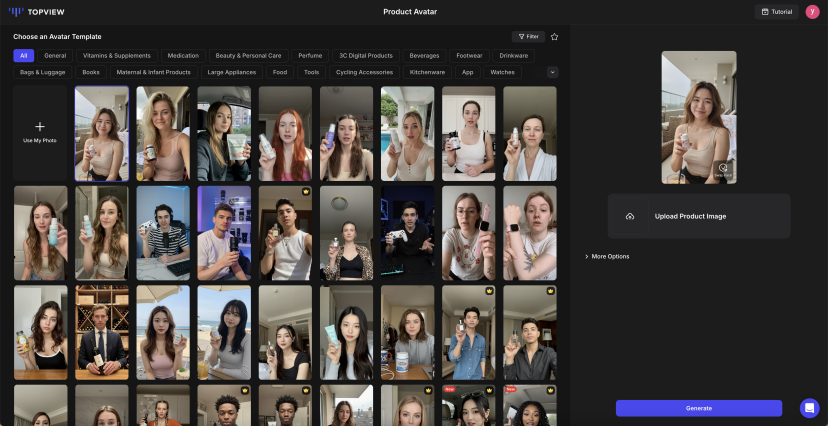The width and height of the screenshot is (828, 426).
Task: Select the All category tab
Action: click(x=24, y=55)
